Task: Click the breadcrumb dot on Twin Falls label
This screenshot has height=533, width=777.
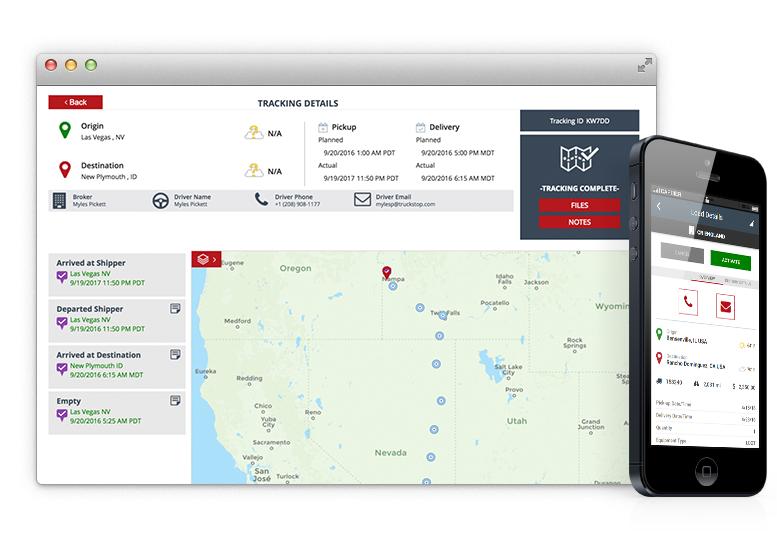Action: coord(443,316)
